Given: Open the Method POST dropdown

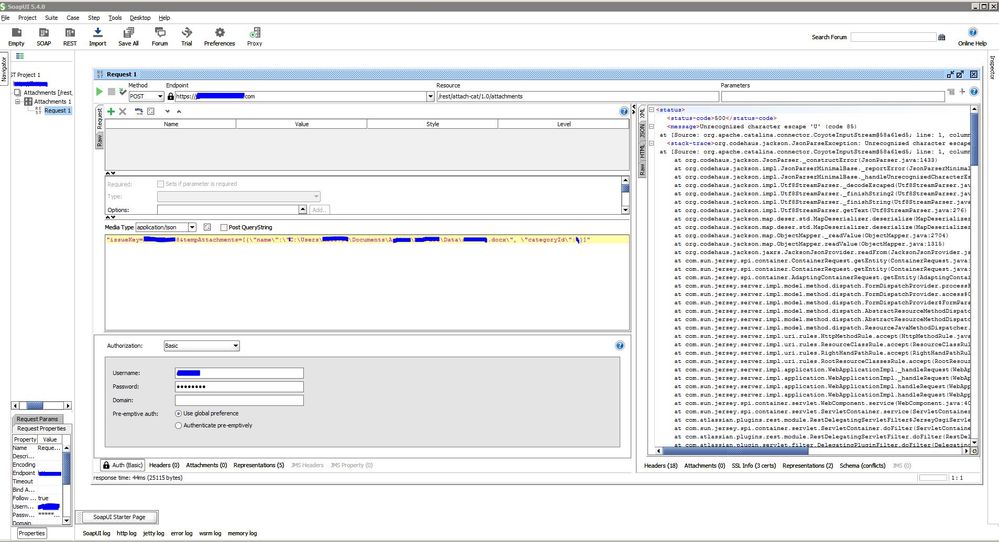Looking at the screenshot, I should (x=146, y=96).
